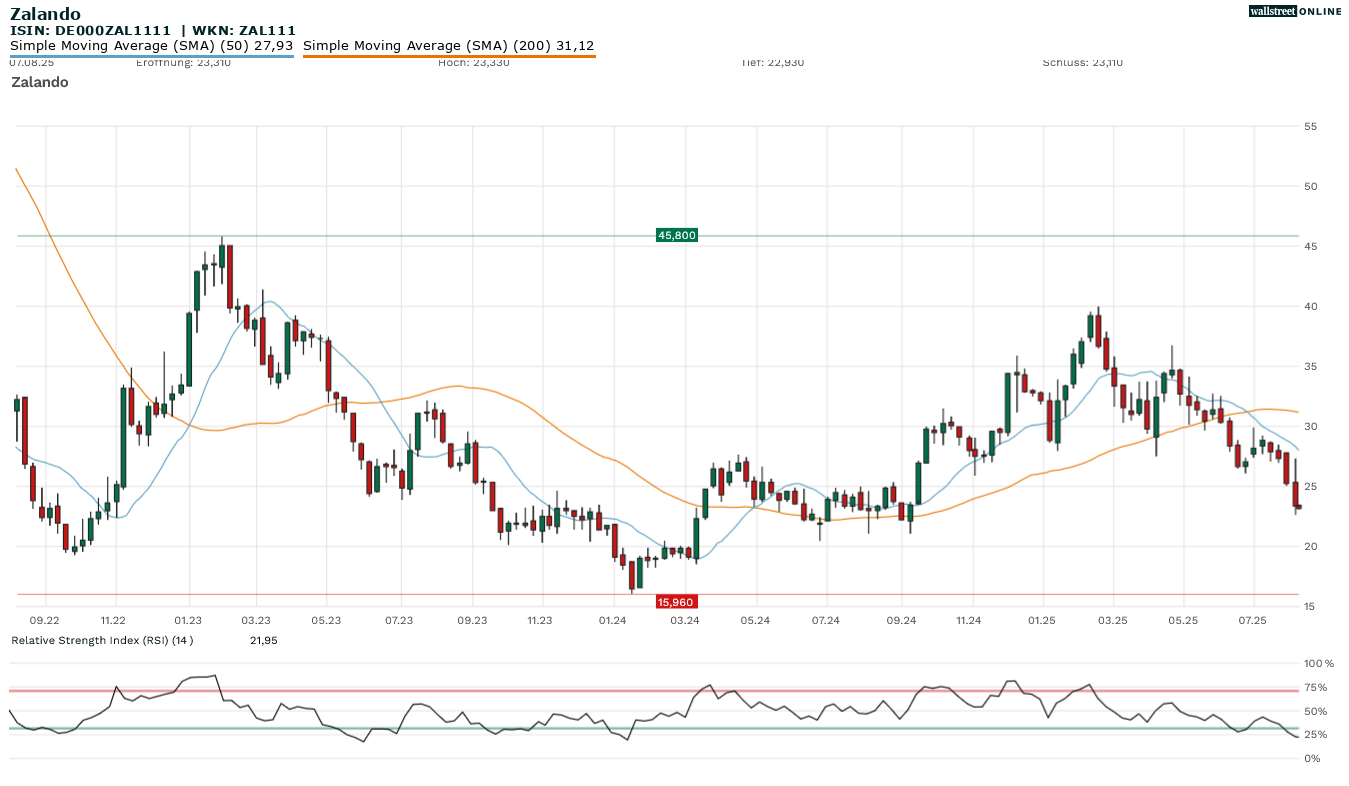Click the 07.24 date axis label
Image resolution: width=1349 pixels, height=786 pixels.
point(825,621)
